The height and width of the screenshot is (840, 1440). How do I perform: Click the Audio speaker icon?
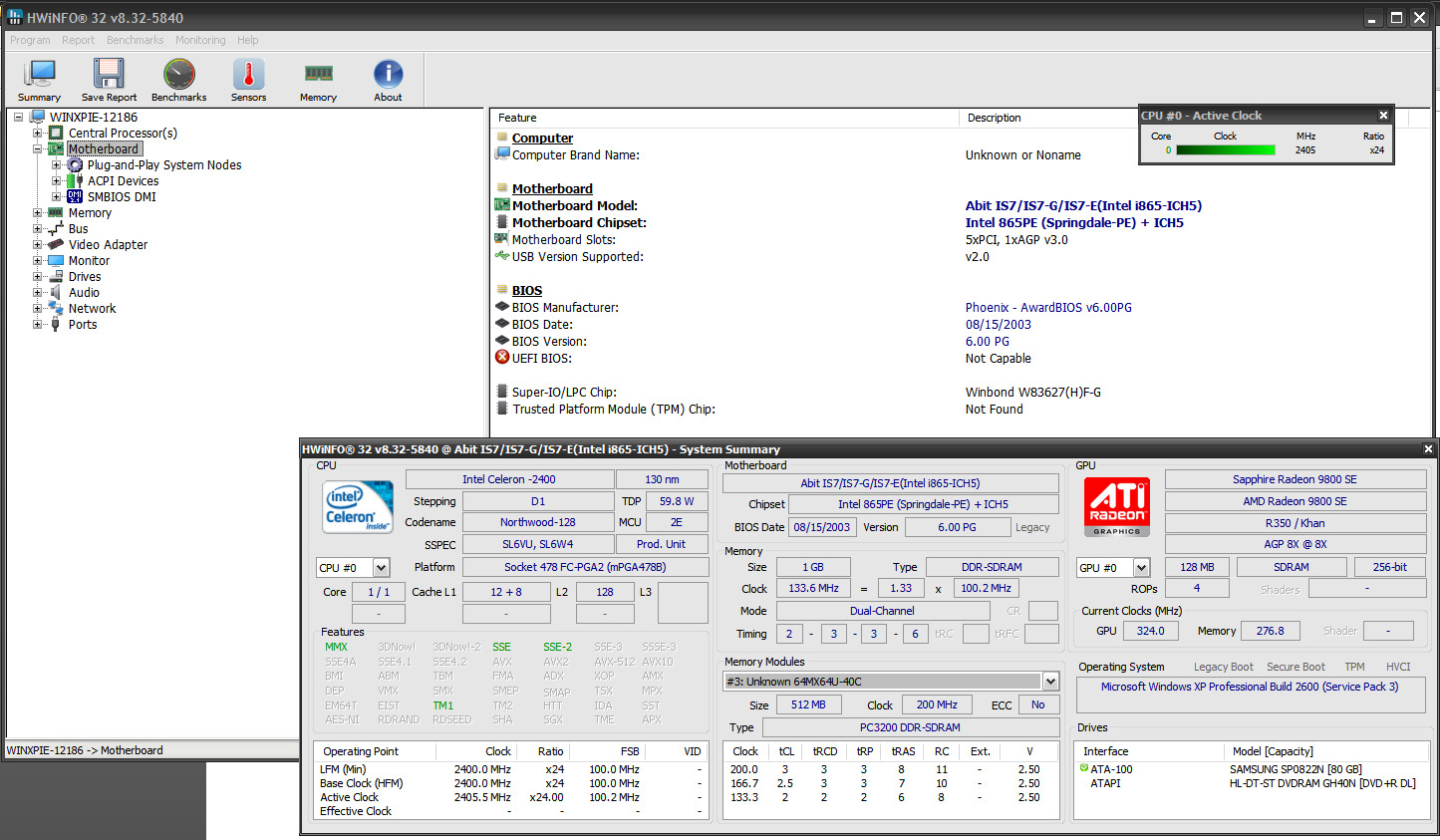(56, 292)
